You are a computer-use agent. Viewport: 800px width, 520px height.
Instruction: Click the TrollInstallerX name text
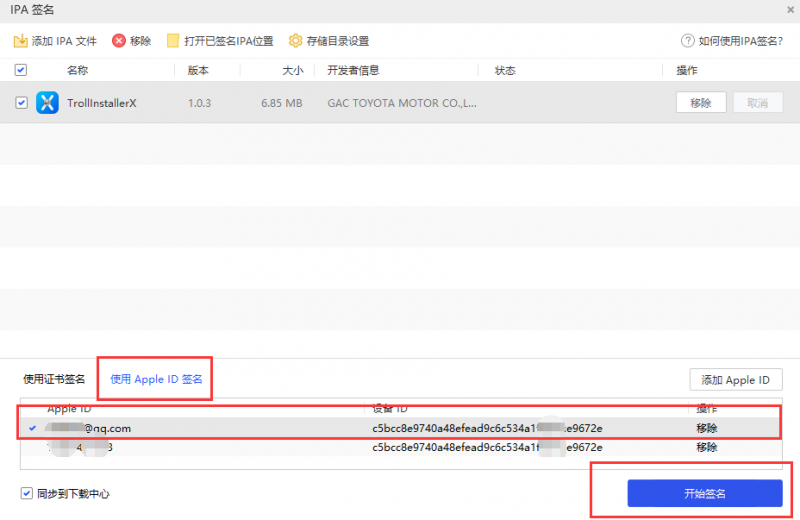(102, 103)
